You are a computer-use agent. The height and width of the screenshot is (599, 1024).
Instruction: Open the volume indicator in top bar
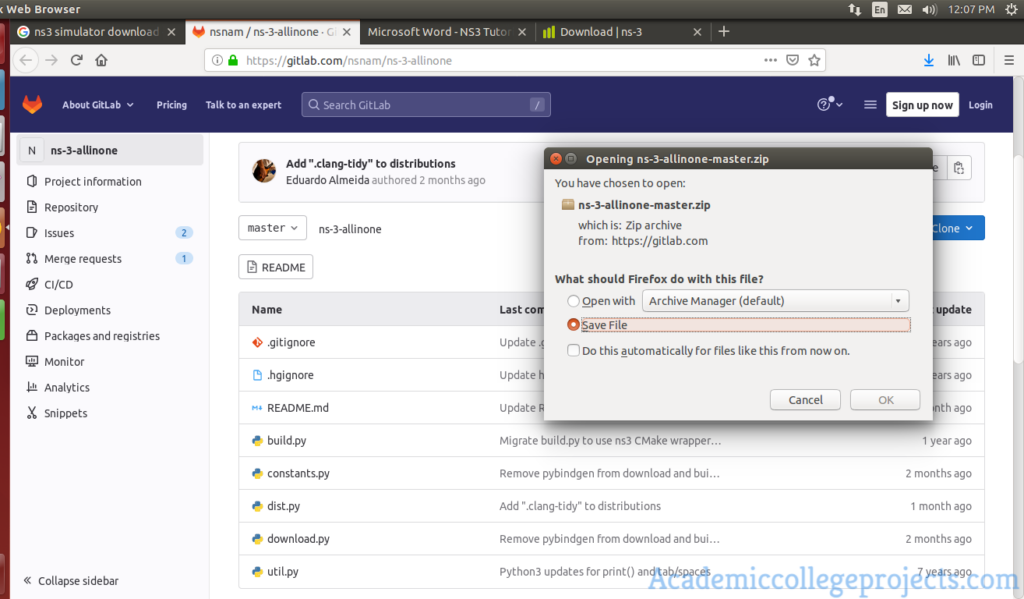(x=929, y=10)
